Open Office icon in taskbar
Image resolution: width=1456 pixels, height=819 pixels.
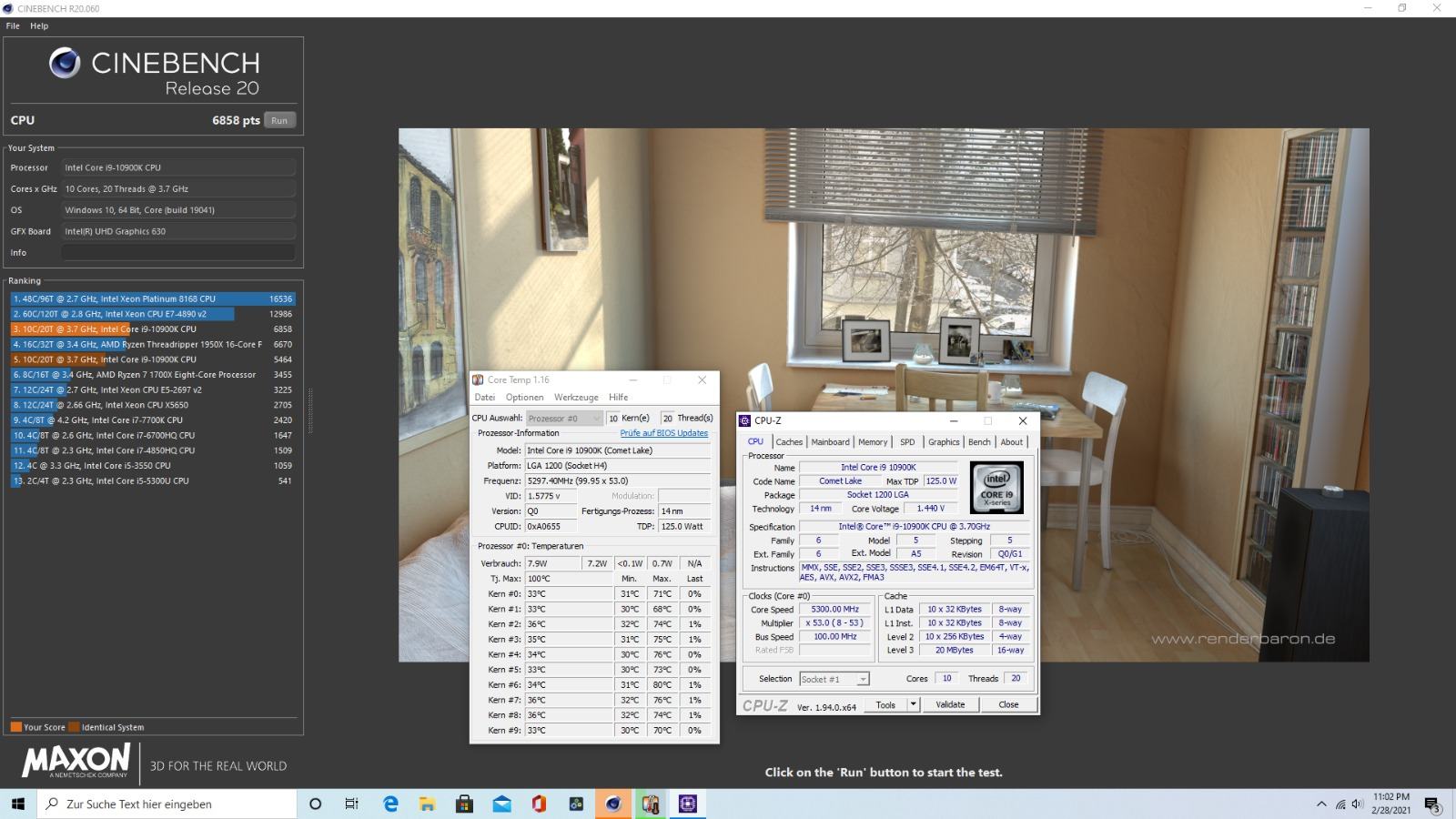539,804
